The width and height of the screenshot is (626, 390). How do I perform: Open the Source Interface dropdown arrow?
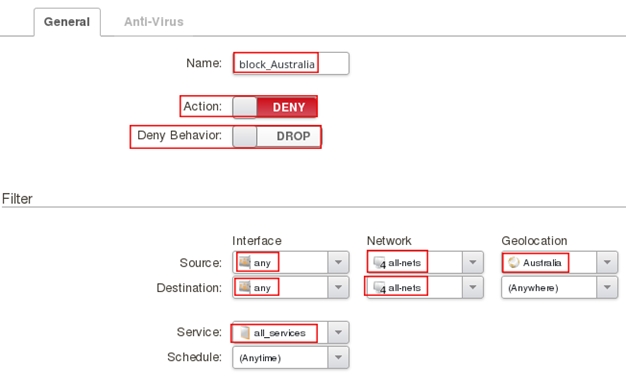pos(338,262)
